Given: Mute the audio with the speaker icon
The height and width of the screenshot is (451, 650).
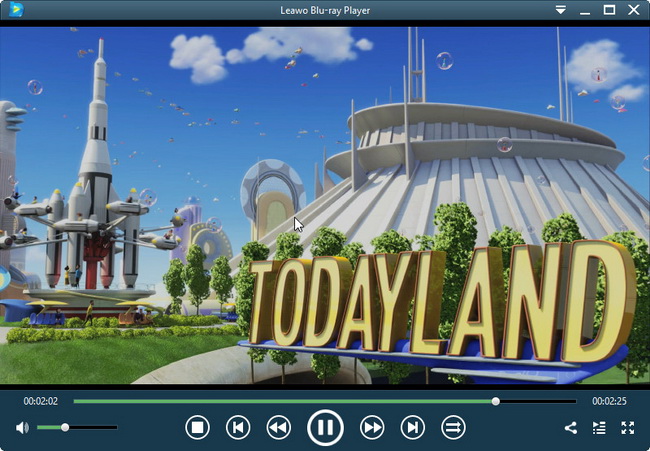Looking at the screenshot, I should coord(22,427).
